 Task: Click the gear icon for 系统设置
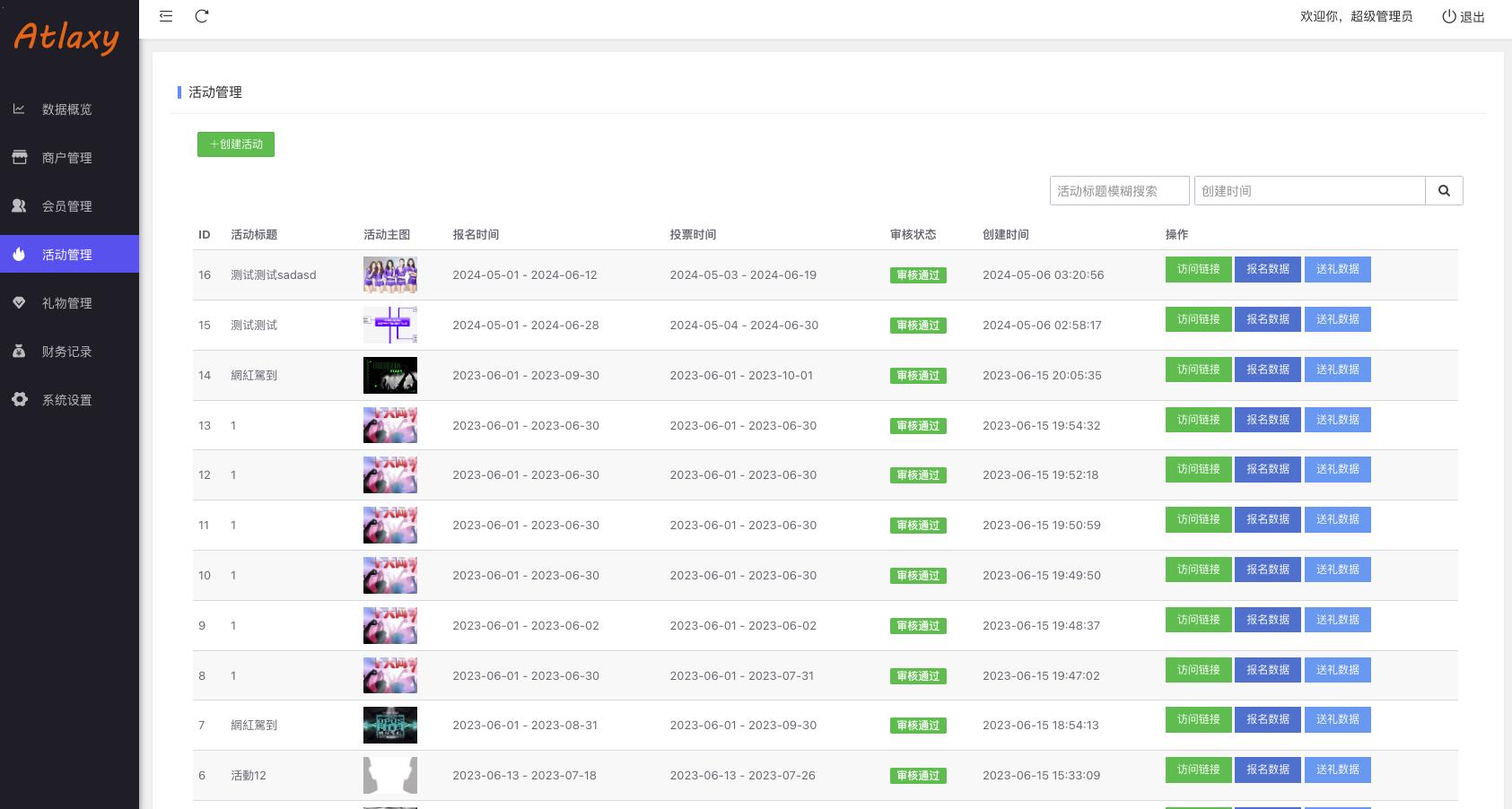click(19, 400)
